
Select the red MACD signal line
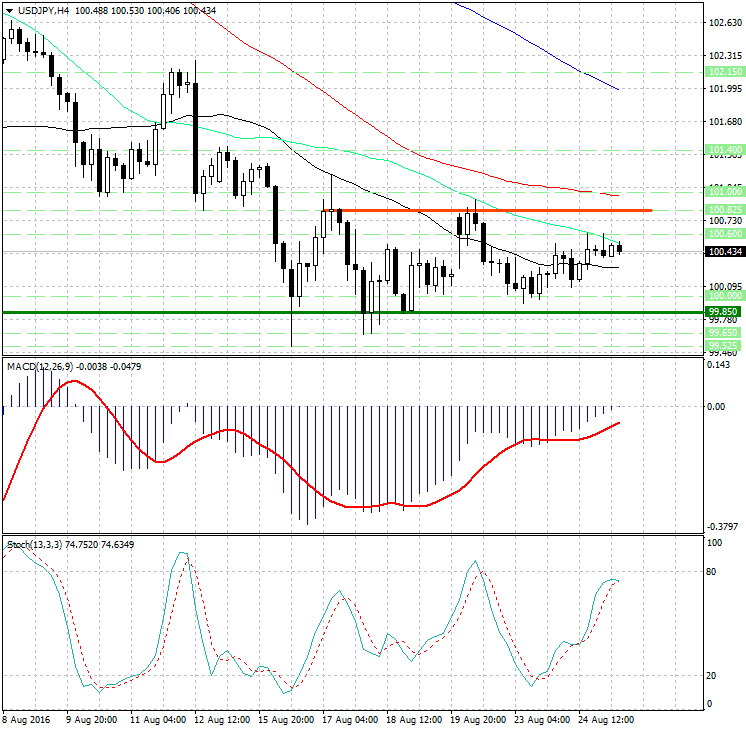(380, 506)
